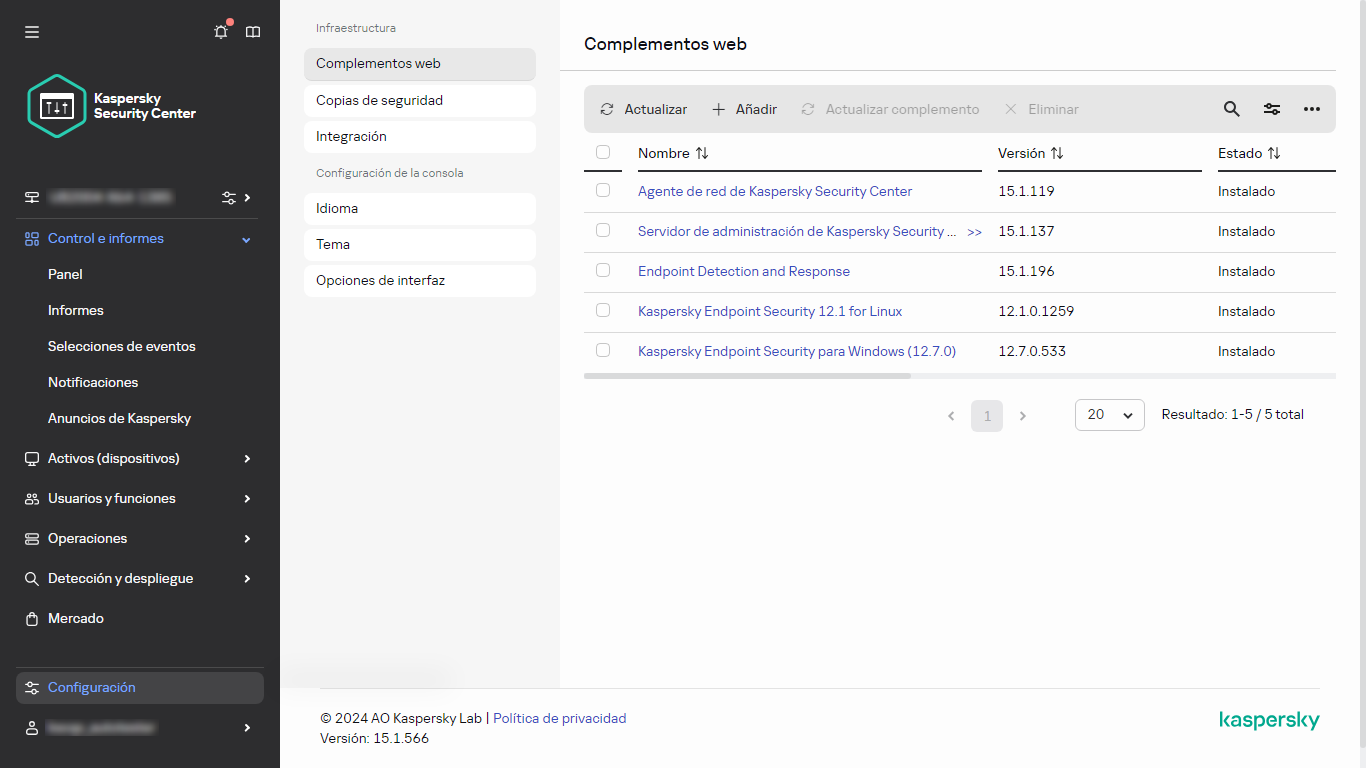1366x768 pixels.
Task: Open search in the plugins toolbar
Action: coord(1231,109)
